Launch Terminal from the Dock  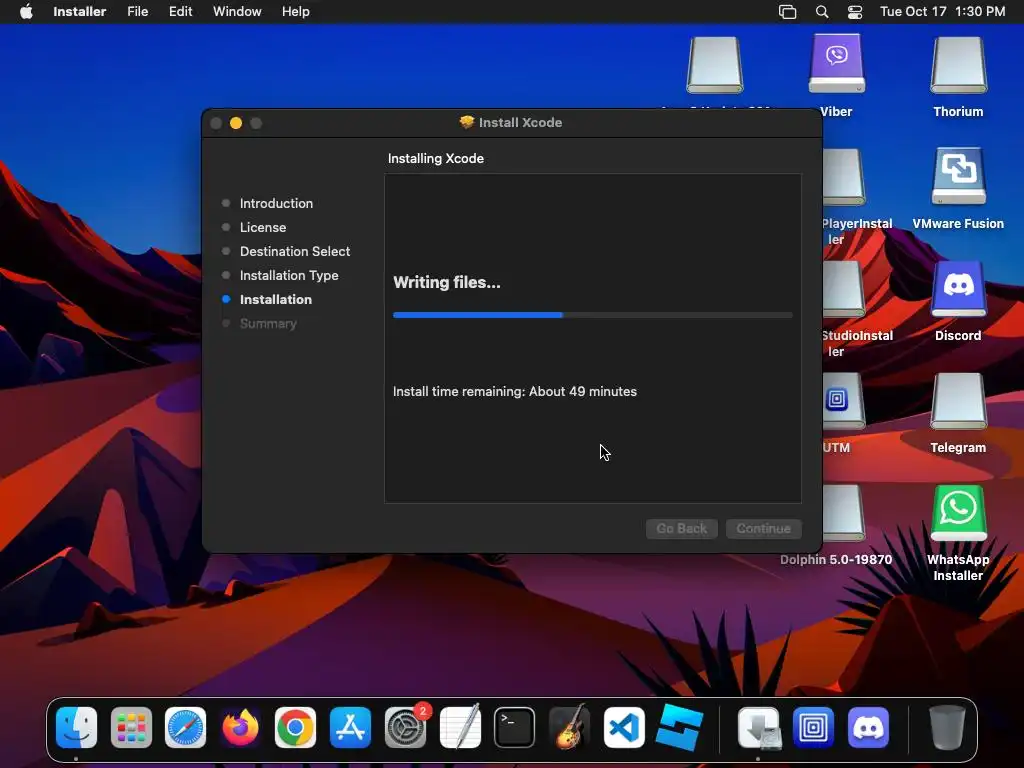515,728
